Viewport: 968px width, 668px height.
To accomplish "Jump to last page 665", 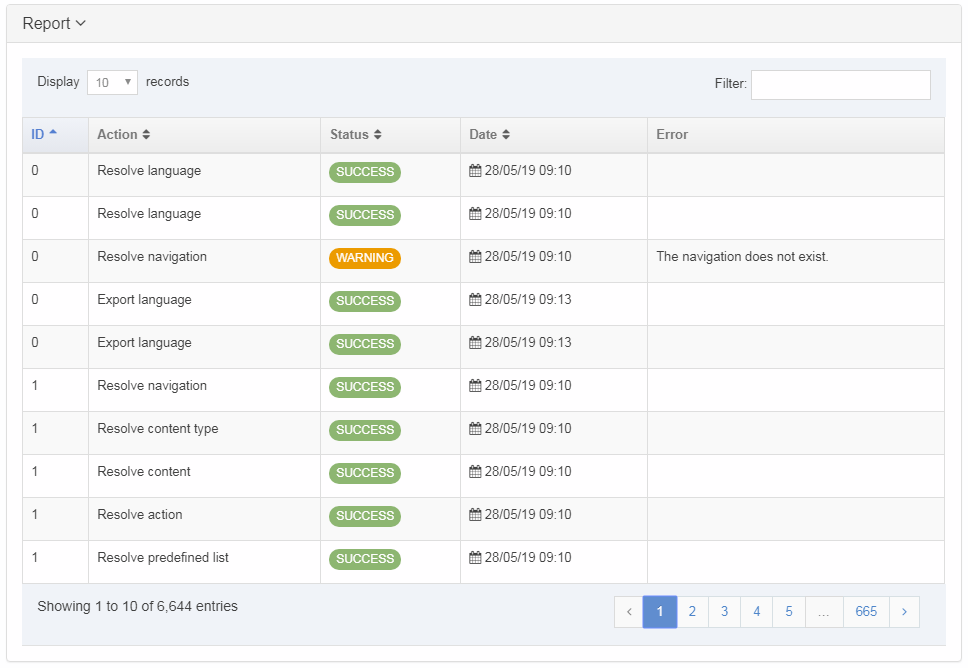I will [866, 612].
